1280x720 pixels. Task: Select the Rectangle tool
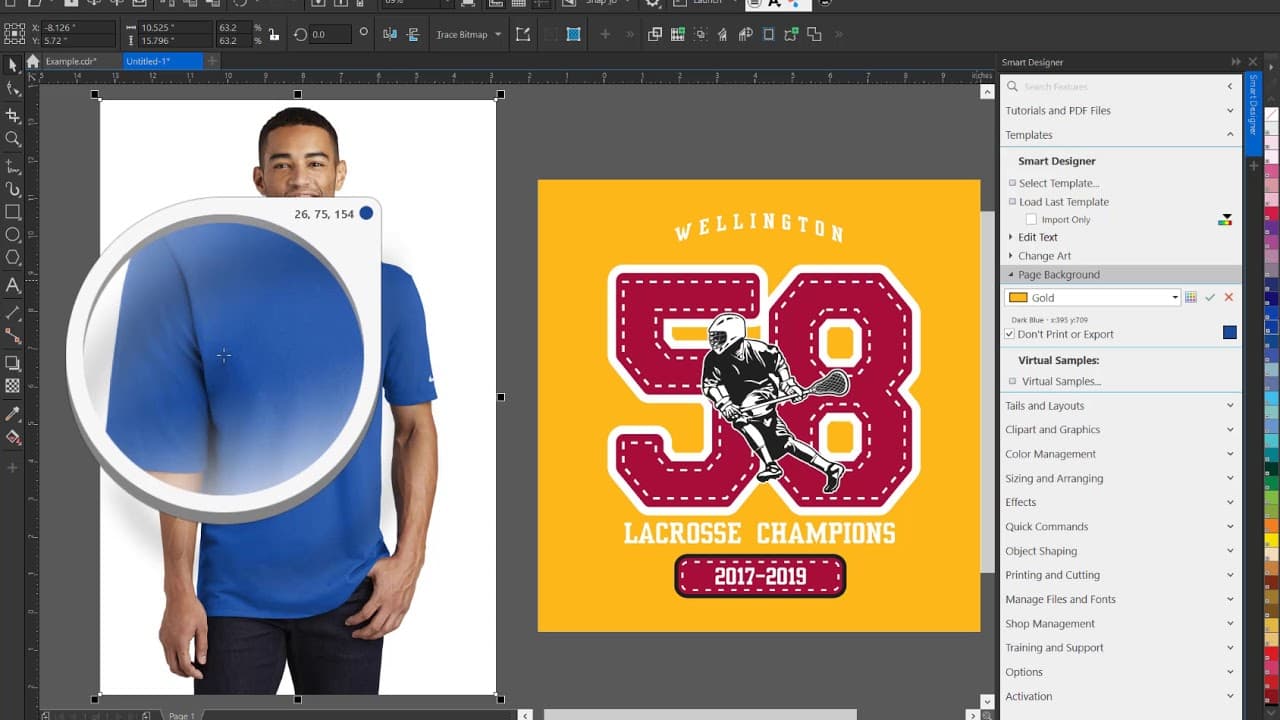point(13,212)
